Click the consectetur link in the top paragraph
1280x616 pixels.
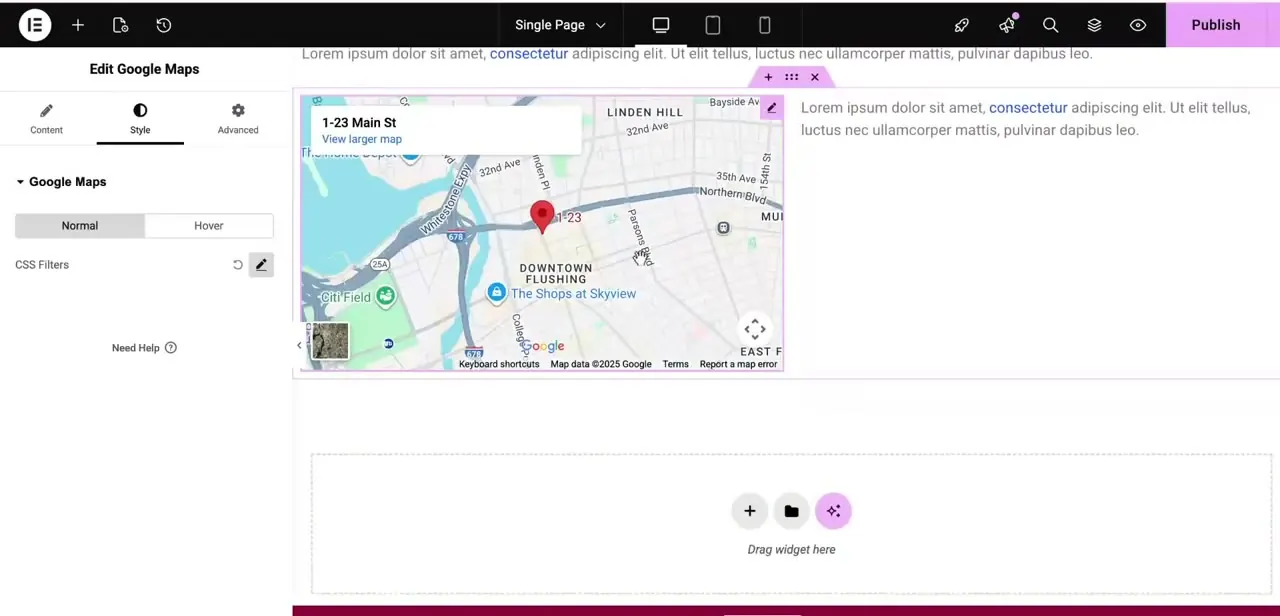tap(529, 54)
